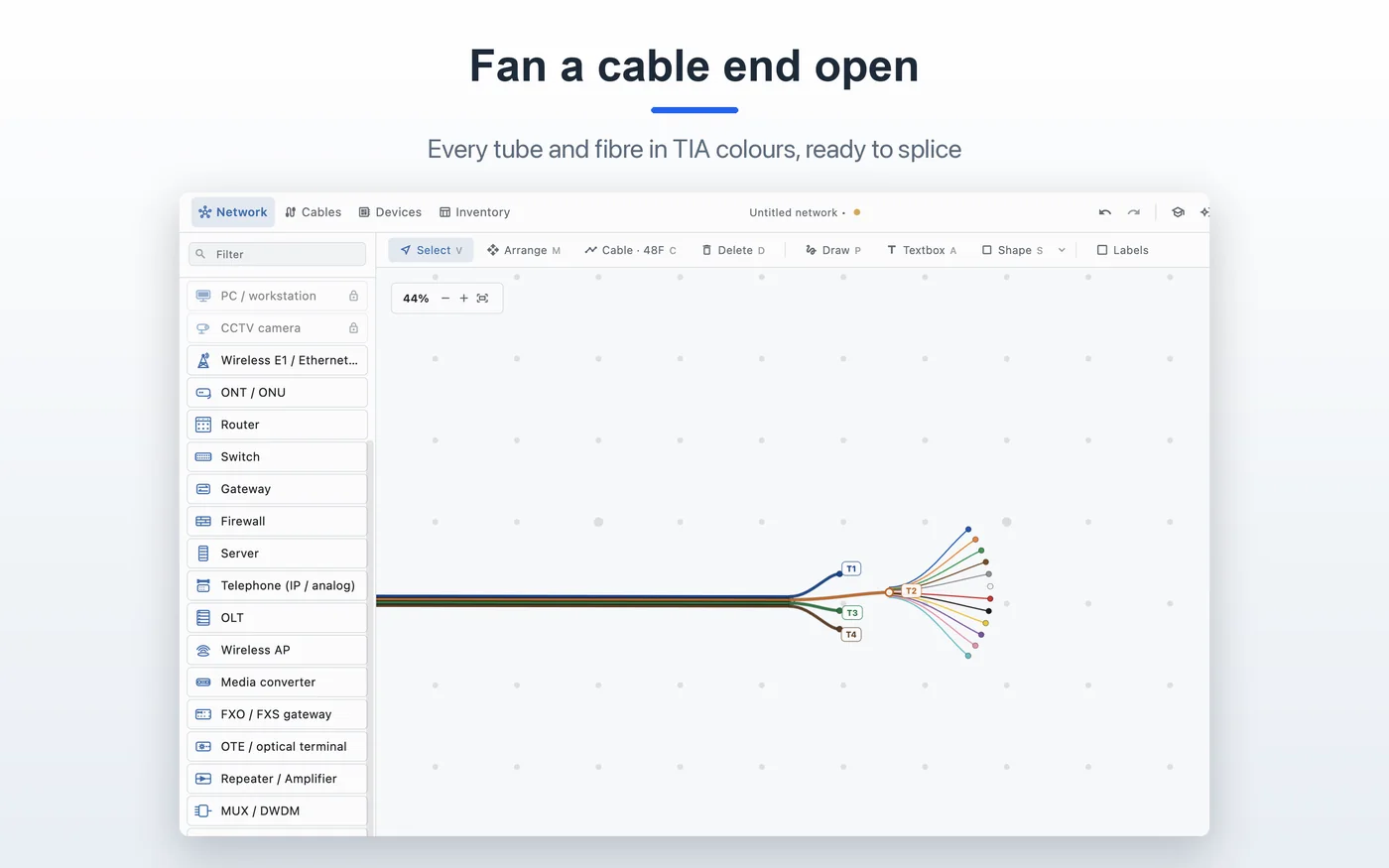Zoom out with the minus icon
The width and height of the screenshot is (1389, 868).
pos(445,299)
